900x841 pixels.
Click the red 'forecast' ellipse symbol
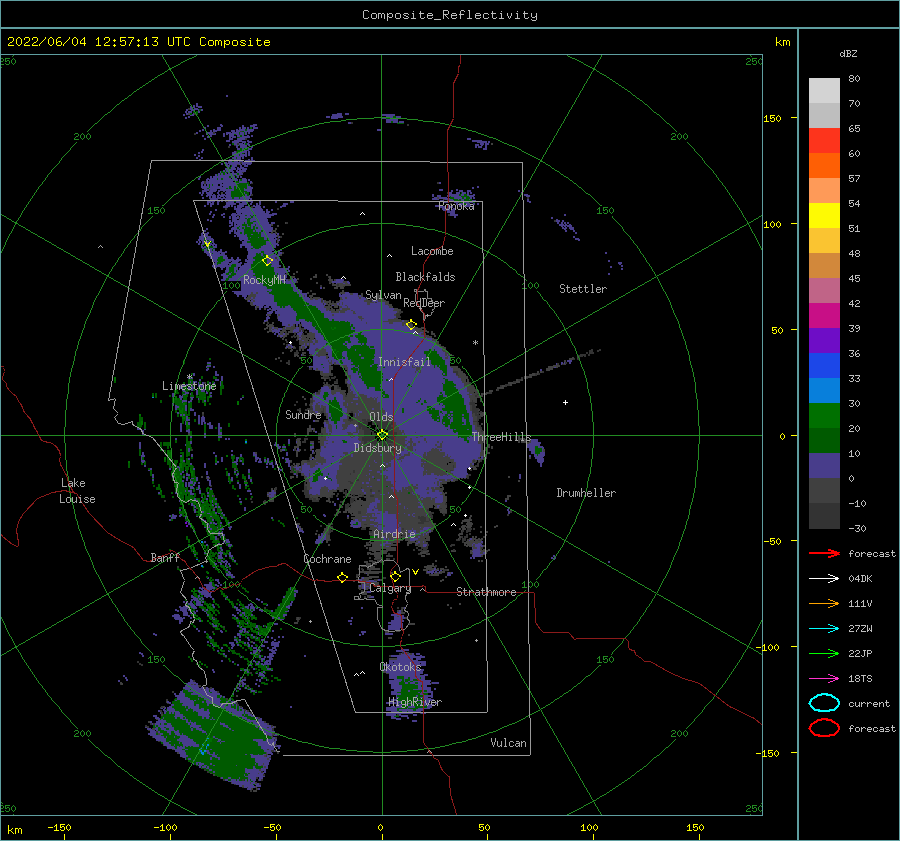(x=824, y=728)
